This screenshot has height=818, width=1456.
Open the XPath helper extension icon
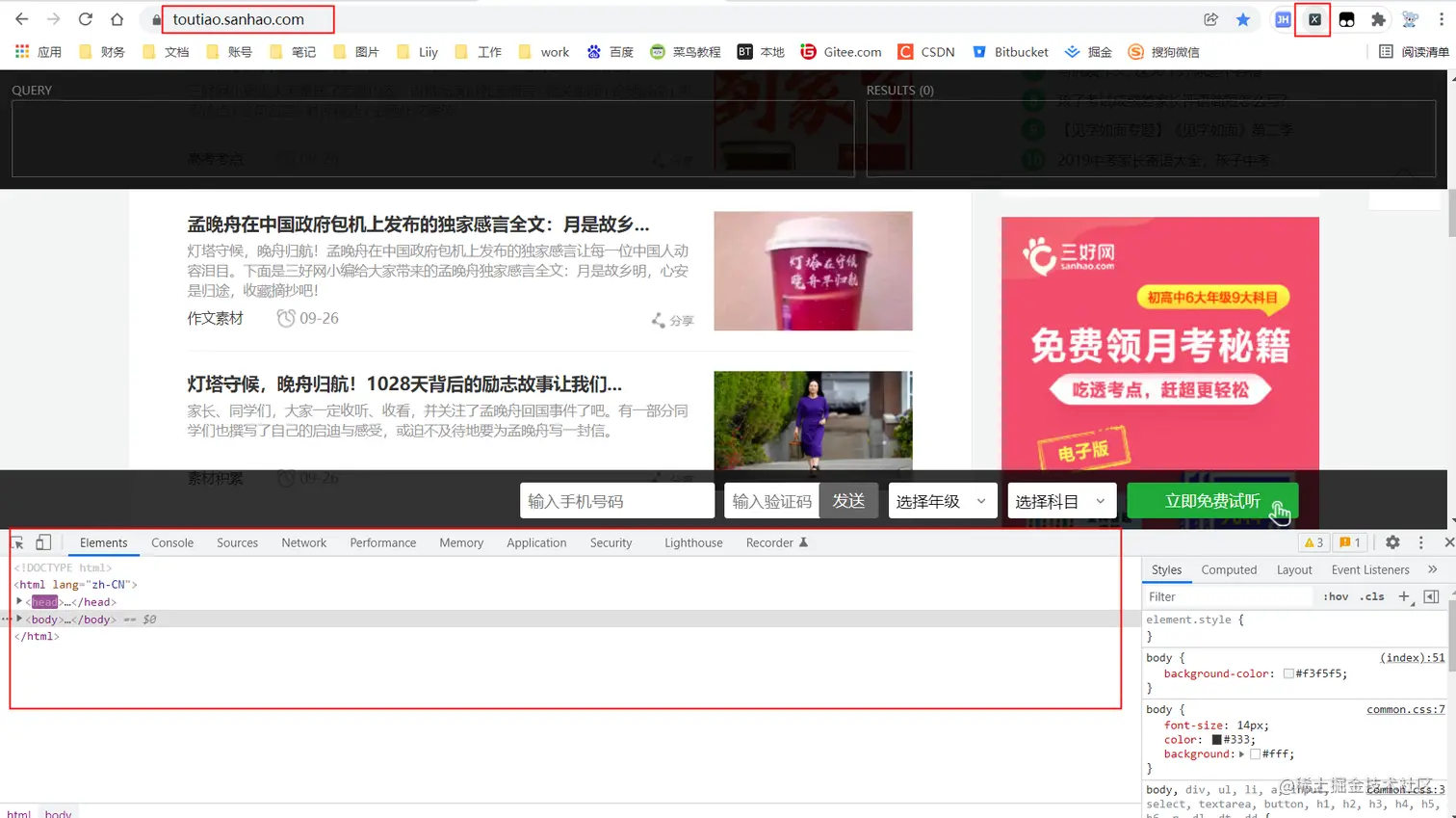1314,19
